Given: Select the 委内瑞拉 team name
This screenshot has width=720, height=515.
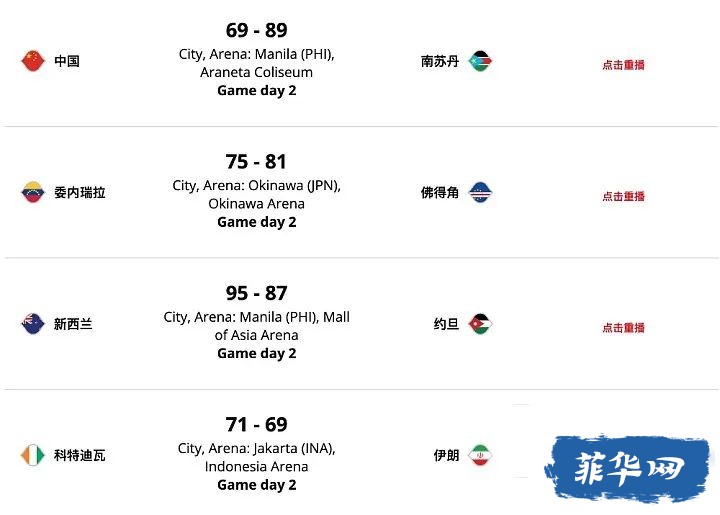Looking at the screenshot, I should 80,192.
